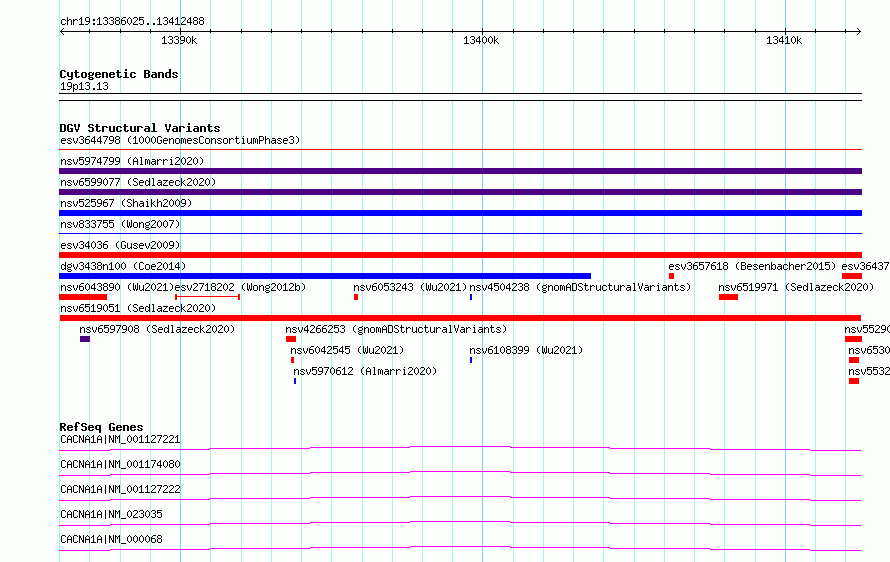Click the red bar below the nsv5529 label
Screen dimensions: 890x562
pyautogui.click(x=853, y=339)
